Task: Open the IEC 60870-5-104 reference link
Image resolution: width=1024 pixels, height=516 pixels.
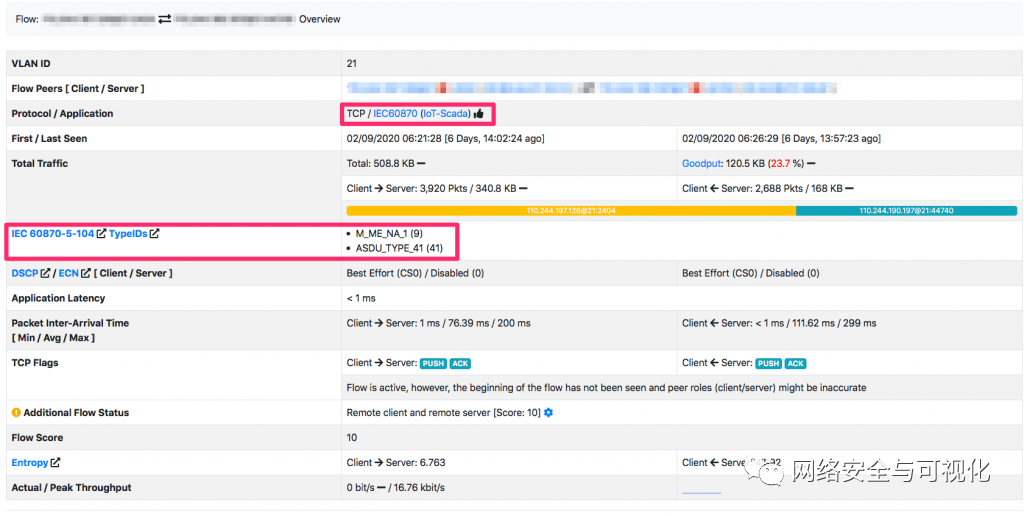Action: coord(53,234)
